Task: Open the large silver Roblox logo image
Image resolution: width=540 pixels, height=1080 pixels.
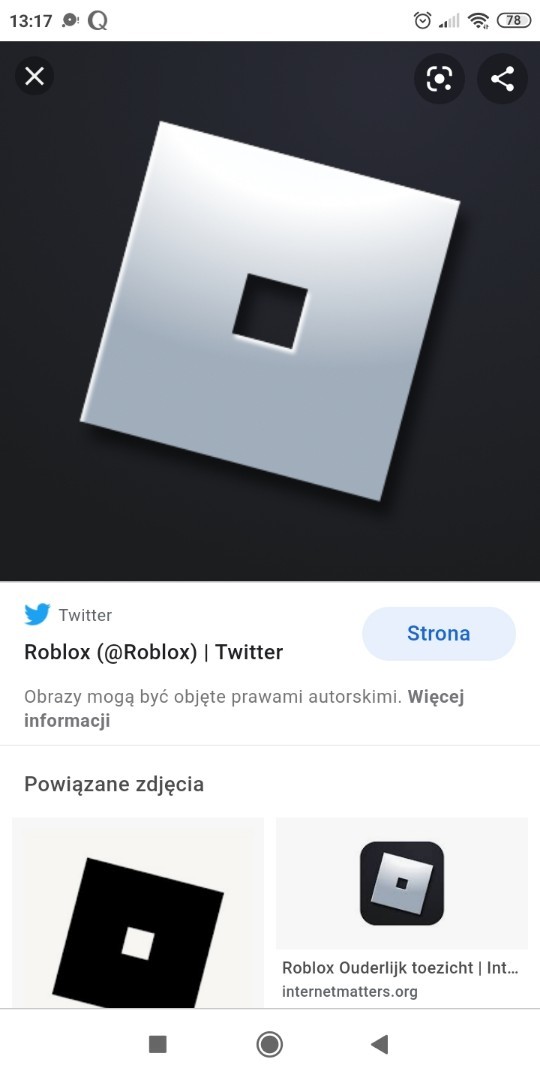Action: [270, 311]
